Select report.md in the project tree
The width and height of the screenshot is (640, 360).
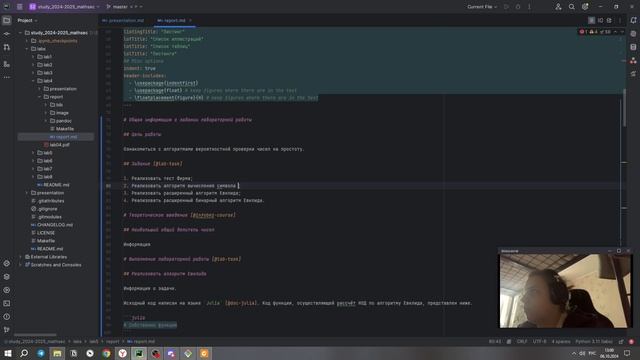[x=63, y=137]
